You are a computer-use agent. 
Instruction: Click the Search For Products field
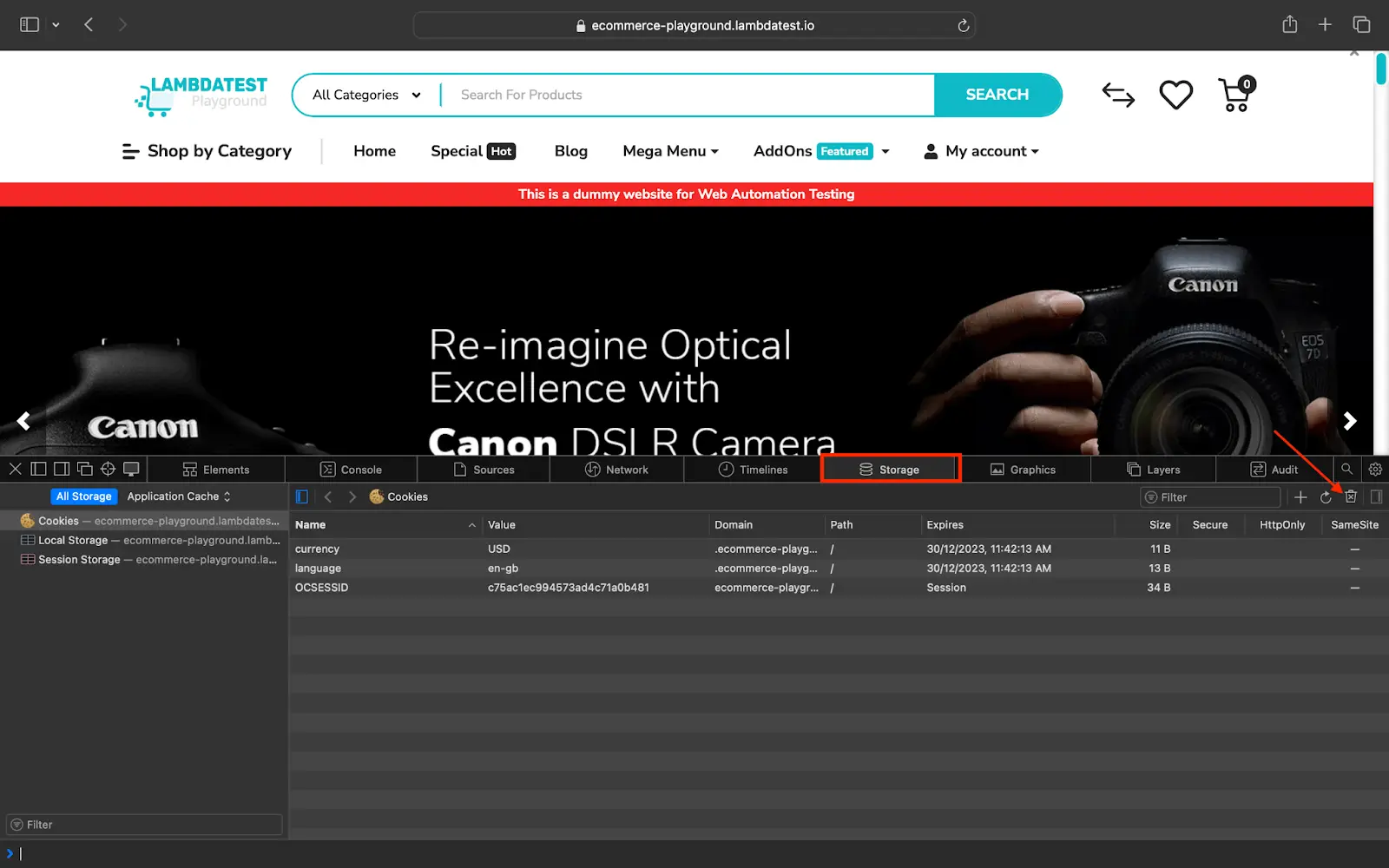click(688, 95)
